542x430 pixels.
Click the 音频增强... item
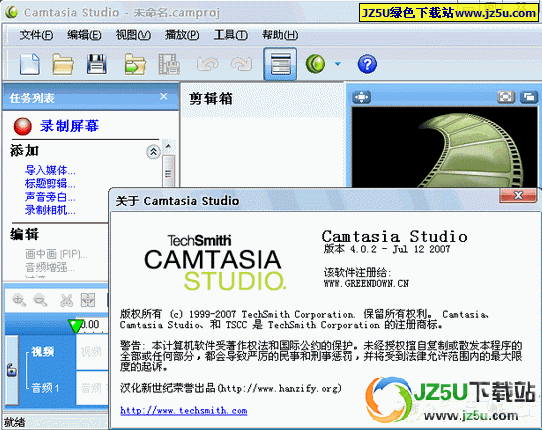[50, 267]
